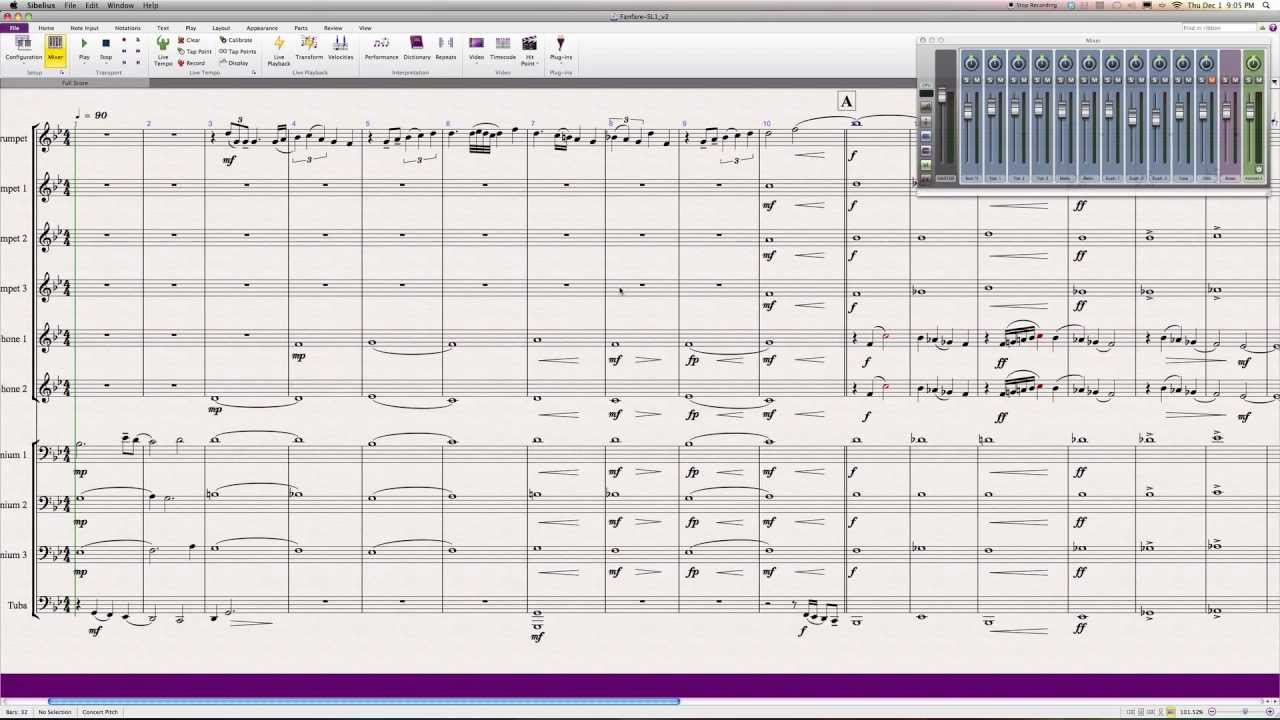Click the horizontal score scrollbar
The width and height of the screenshot is (1280, 720).
pyautogui.click(x=364, y=701)
